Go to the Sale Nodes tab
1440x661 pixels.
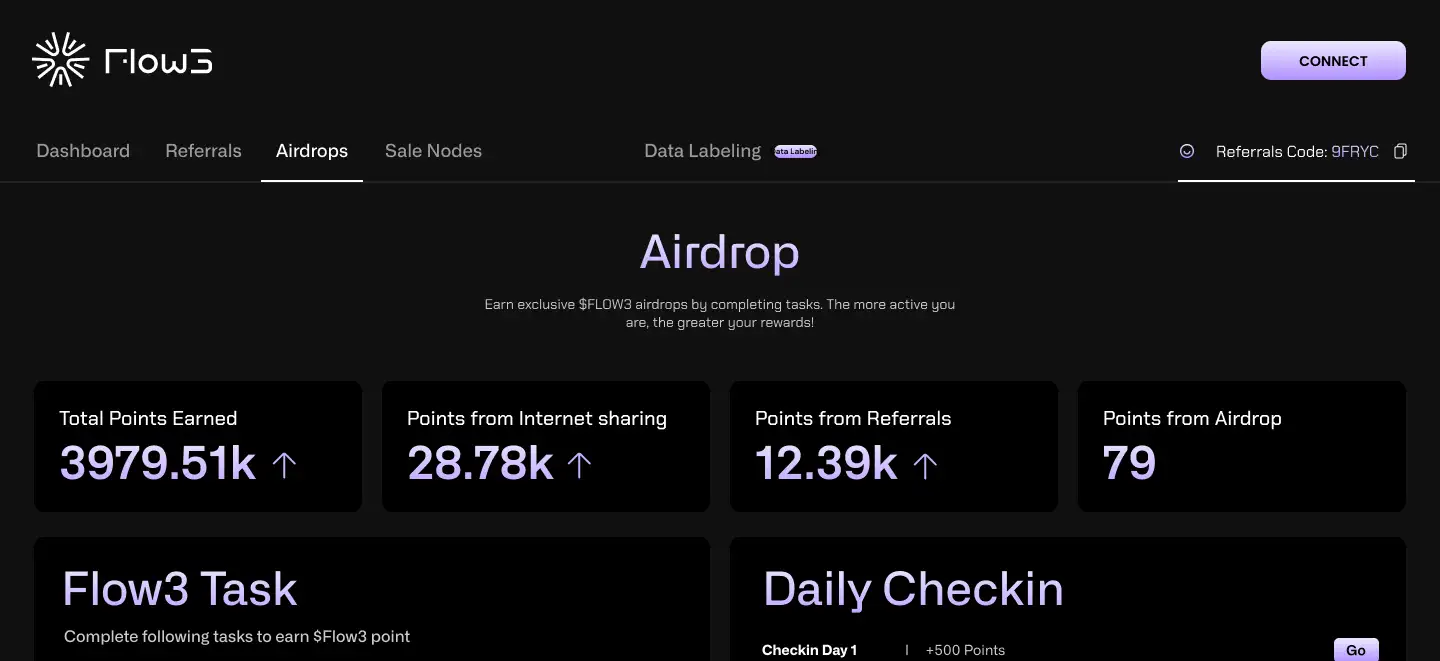pos(433,151)
